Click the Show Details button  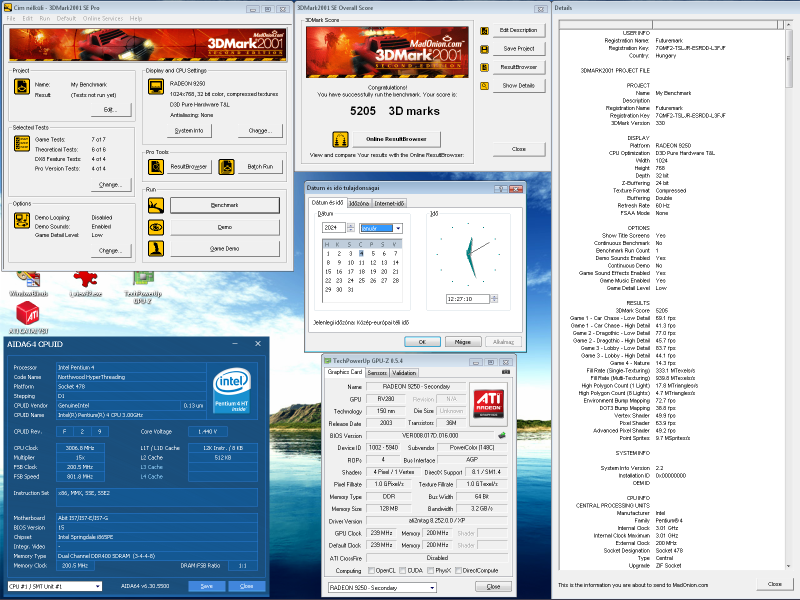(x=518, y=86)
